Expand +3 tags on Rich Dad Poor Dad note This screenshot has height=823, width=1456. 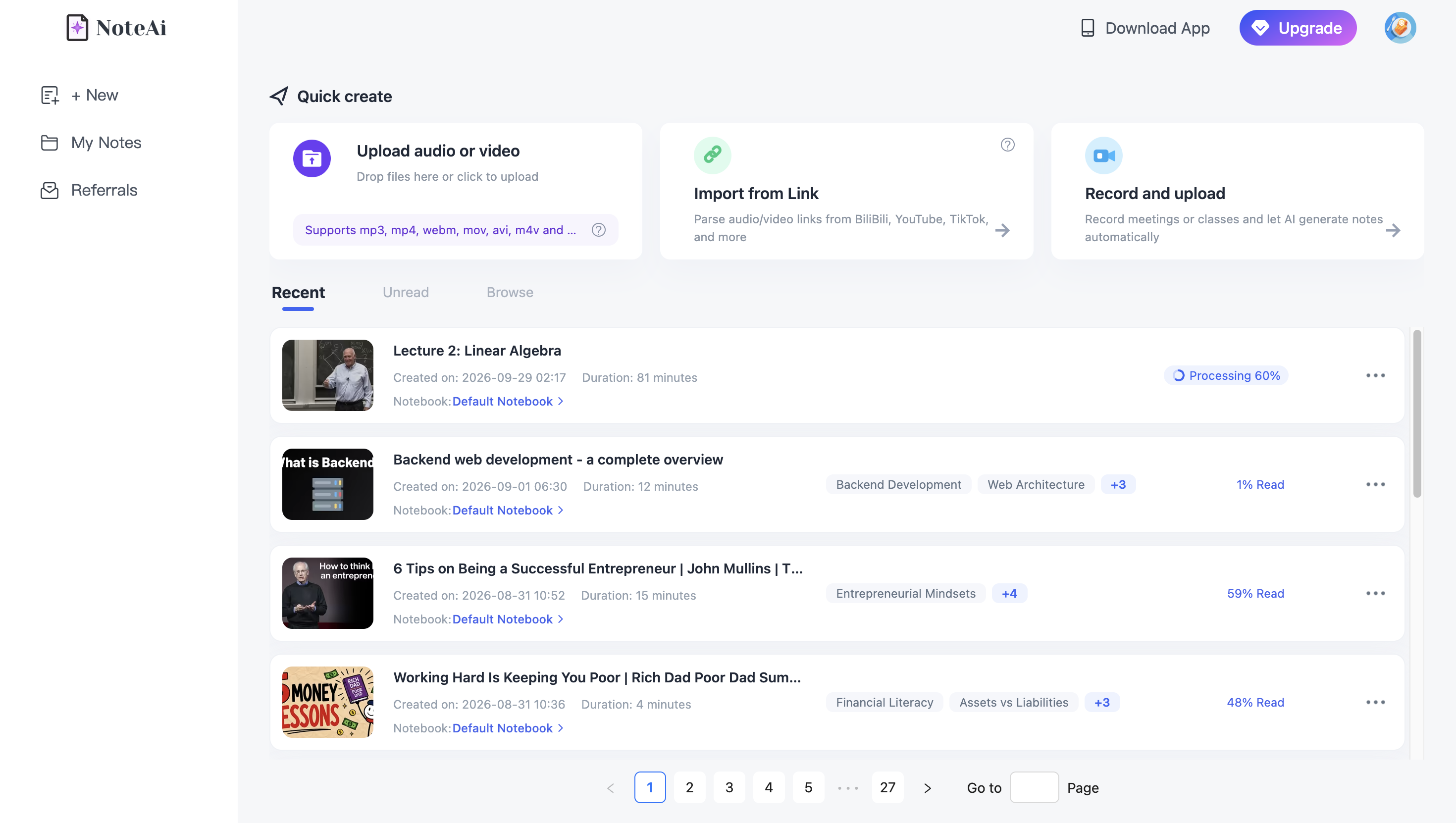click(x=1102, y=703)
